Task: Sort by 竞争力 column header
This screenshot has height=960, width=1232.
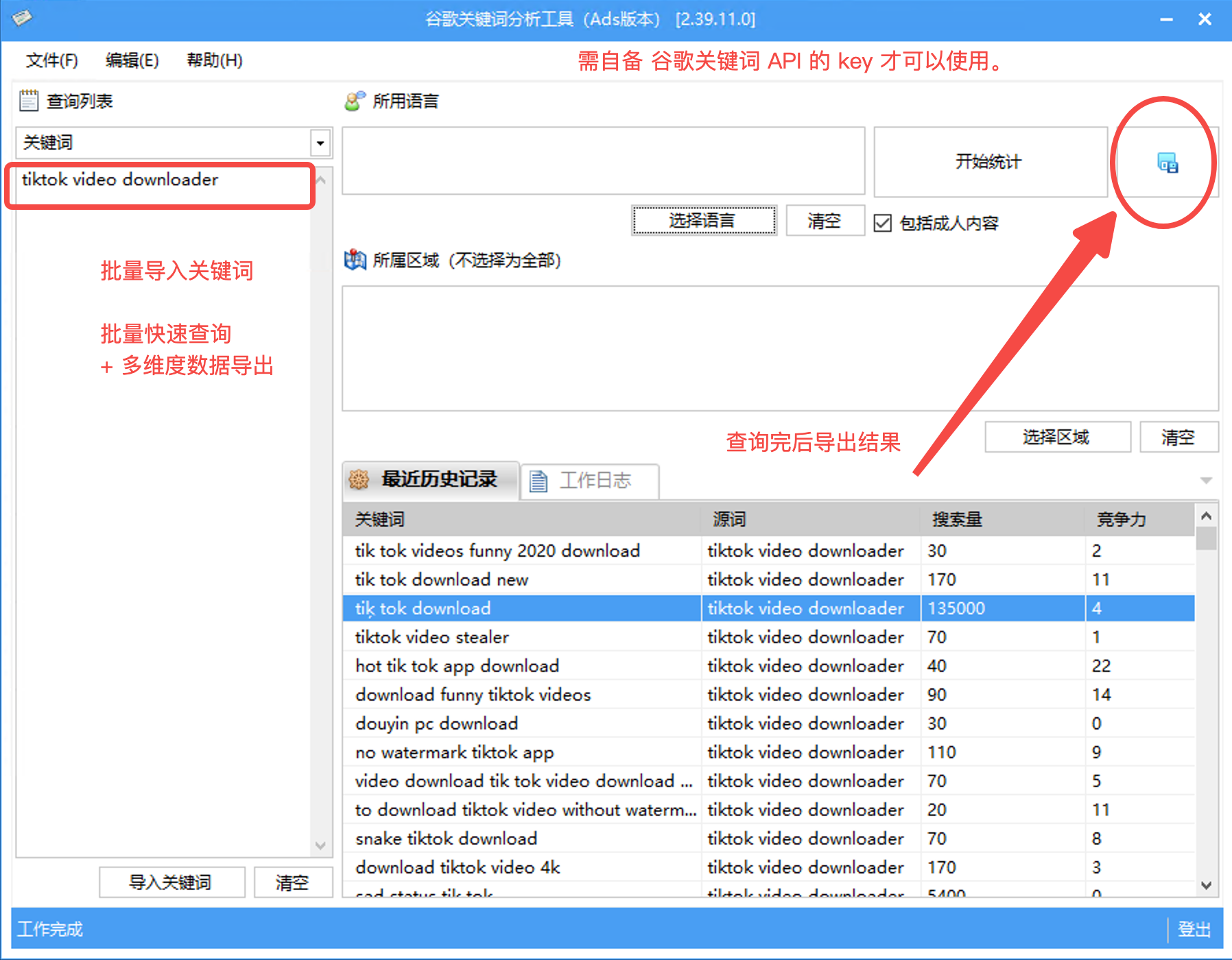Action: click(x=1139, y=519)
